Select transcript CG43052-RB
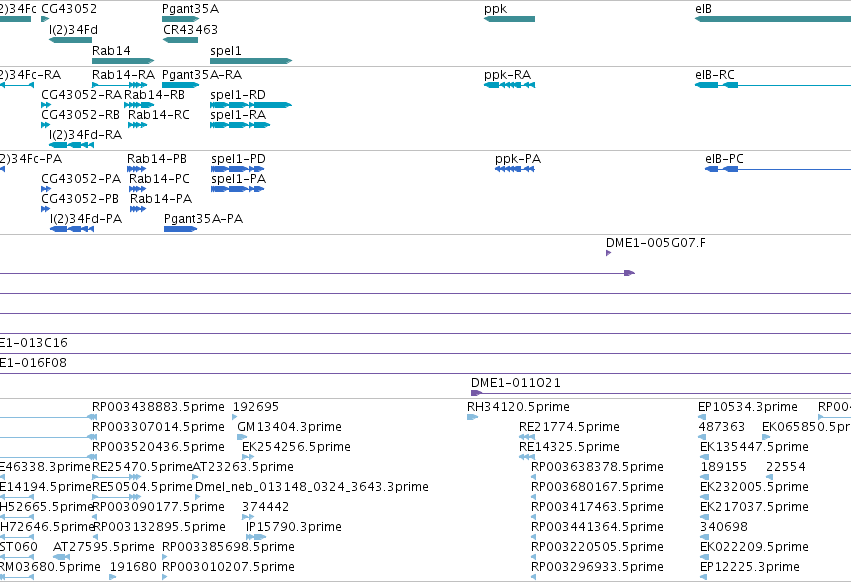This screenshot has width=851, height=582. tap(46, 125)
